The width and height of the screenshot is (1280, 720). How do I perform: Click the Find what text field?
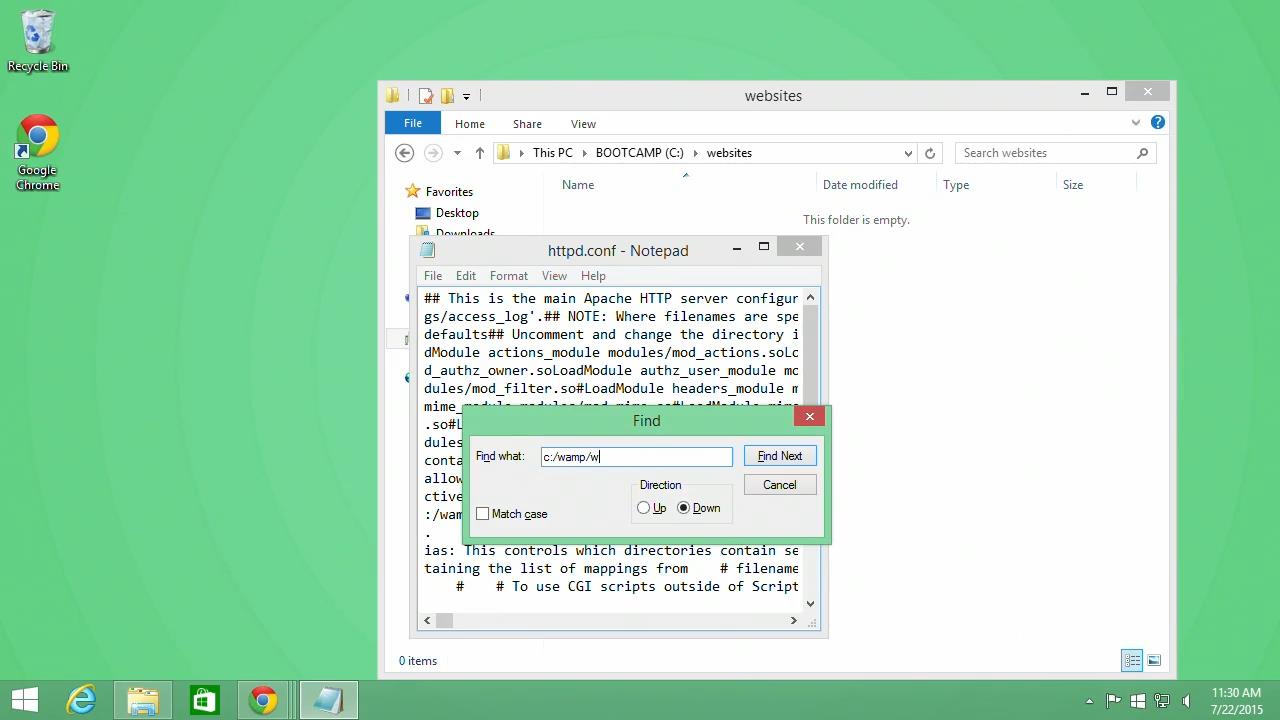tap(636, 457)
